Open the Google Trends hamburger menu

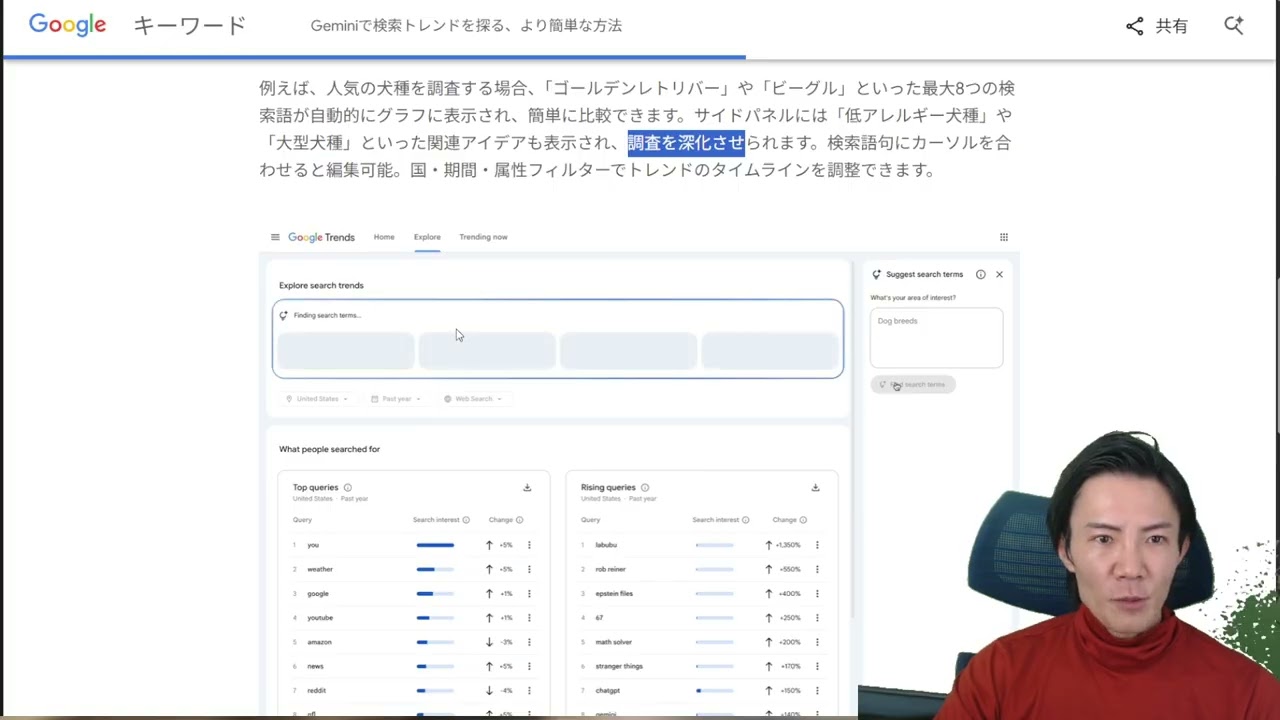[x=275, y=237]
